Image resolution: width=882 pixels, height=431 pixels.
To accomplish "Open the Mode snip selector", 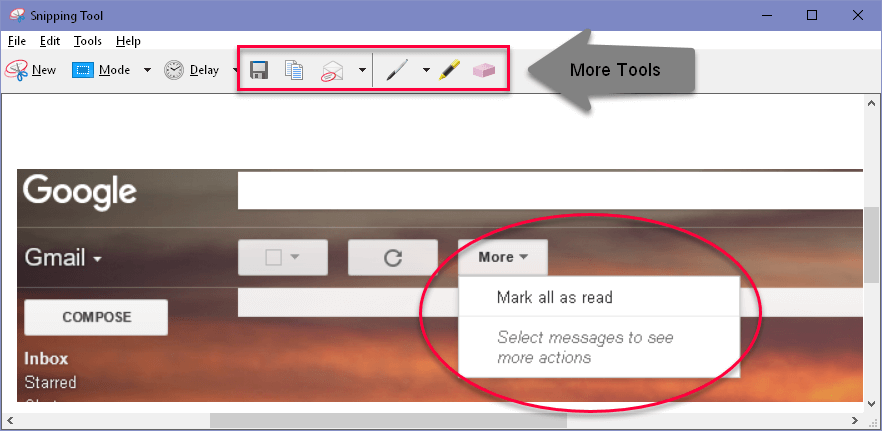I will click(x=101, y=70).
